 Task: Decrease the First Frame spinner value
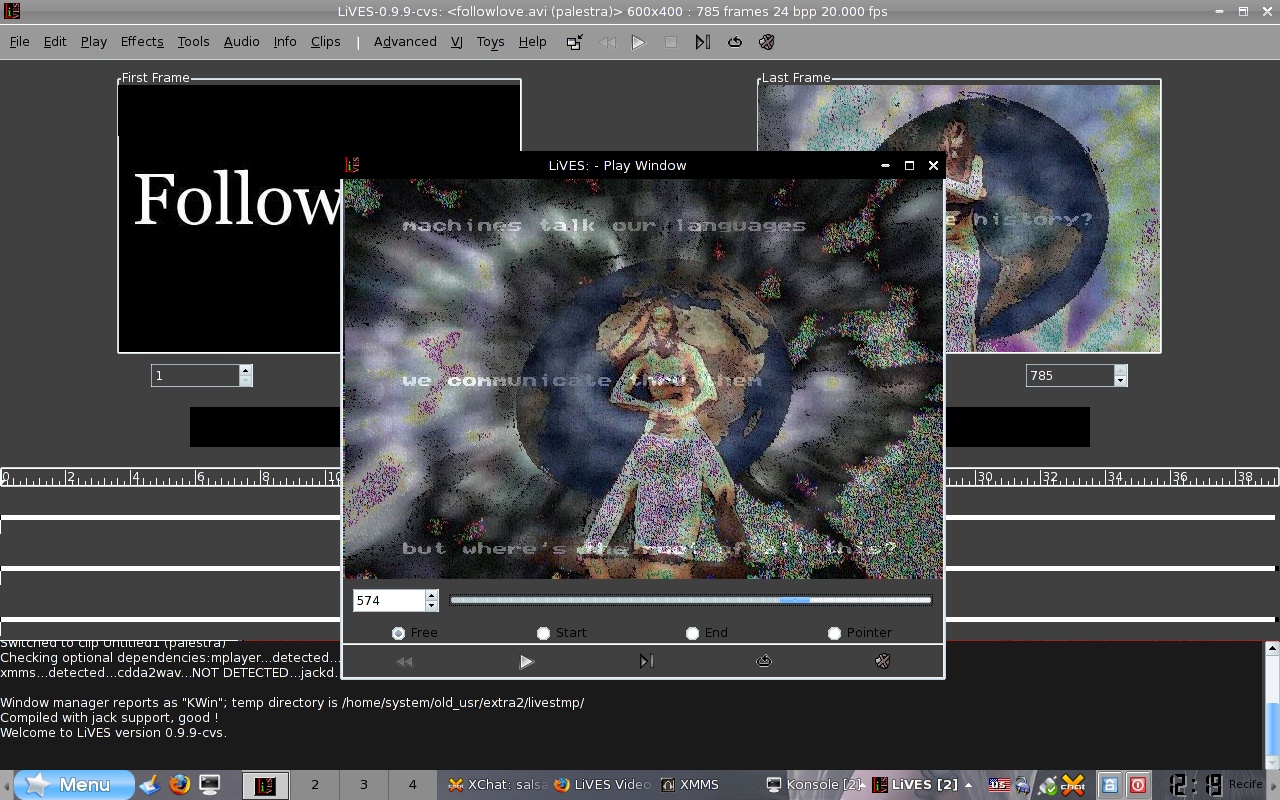coord(246,381)
